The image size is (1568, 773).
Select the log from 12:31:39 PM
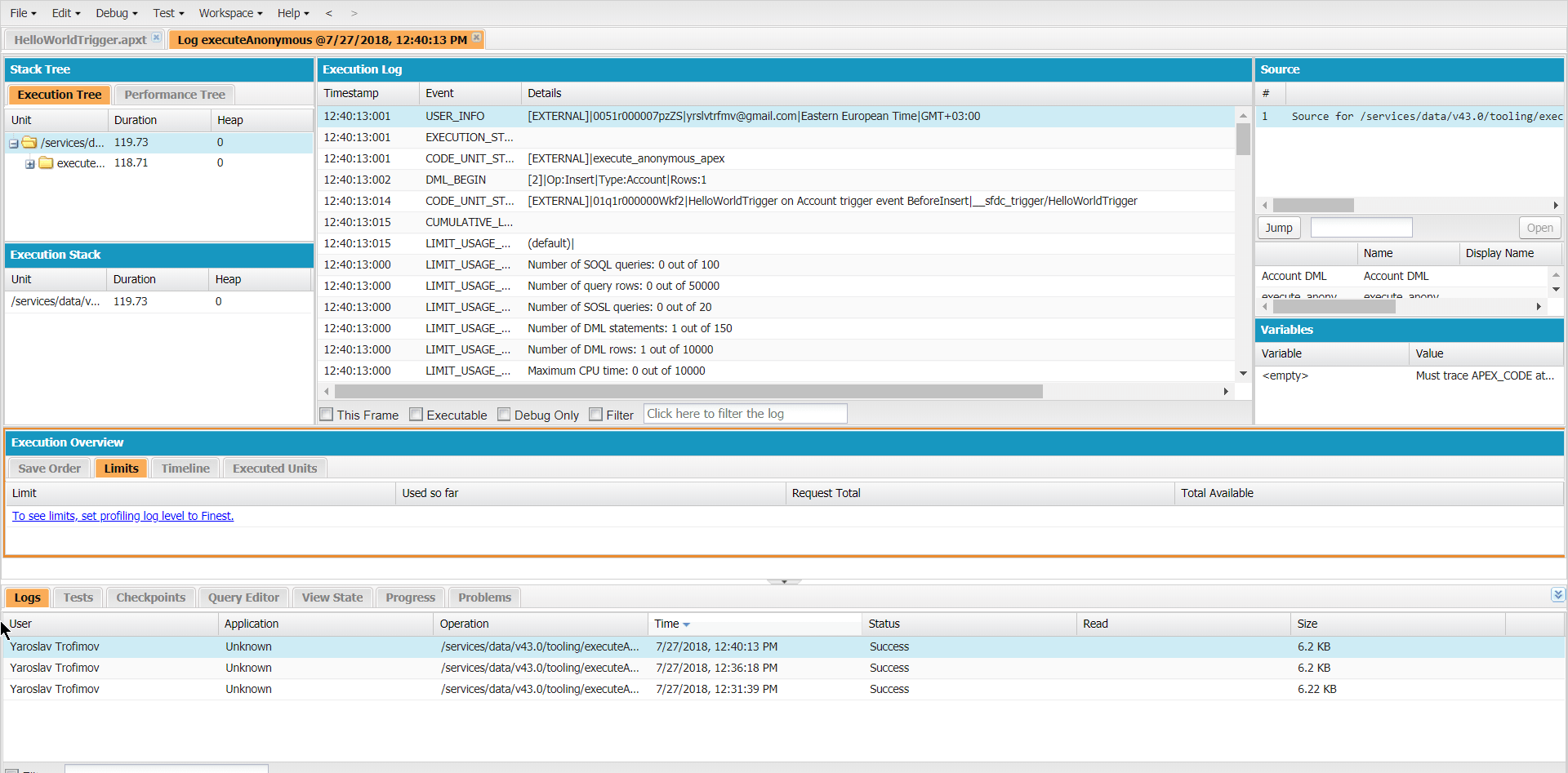point(784,689)
